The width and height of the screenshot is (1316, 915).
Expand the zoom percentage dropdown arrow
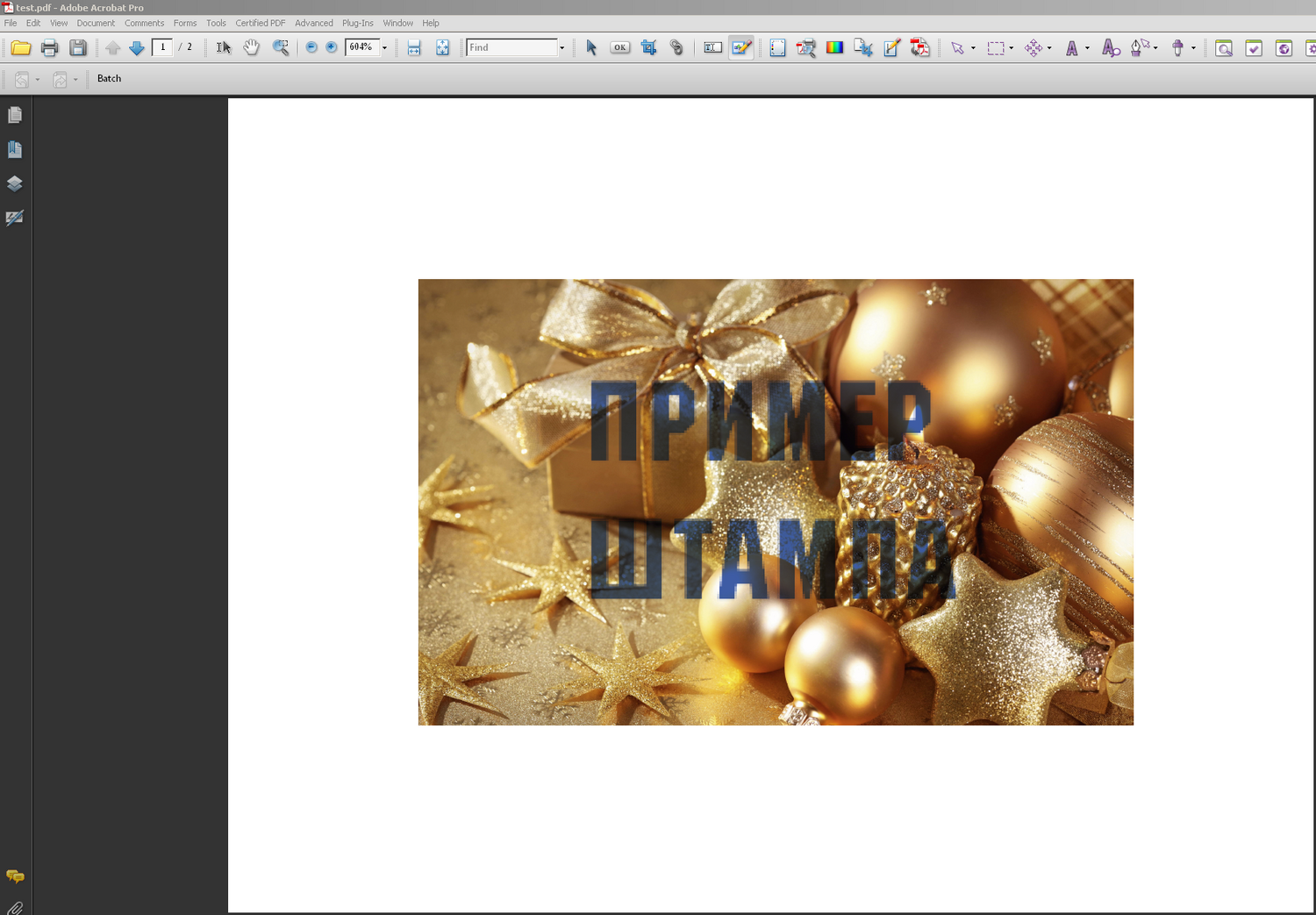point(384,47)
